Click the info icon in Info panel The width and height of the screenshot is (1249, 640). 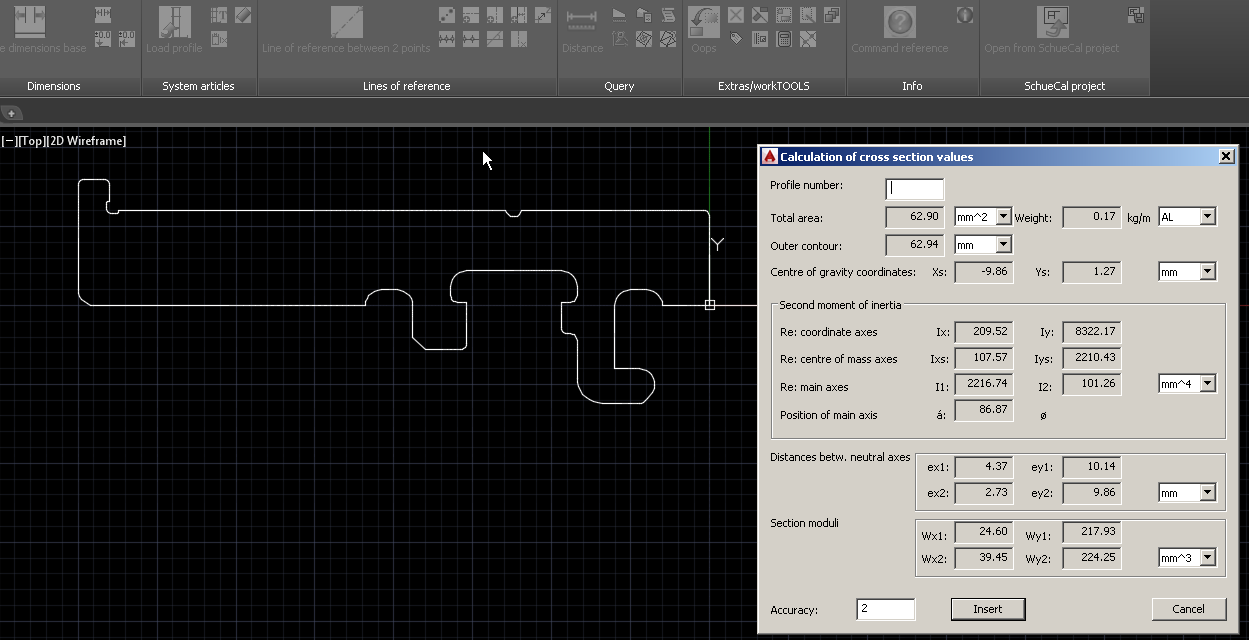(964, 16)
